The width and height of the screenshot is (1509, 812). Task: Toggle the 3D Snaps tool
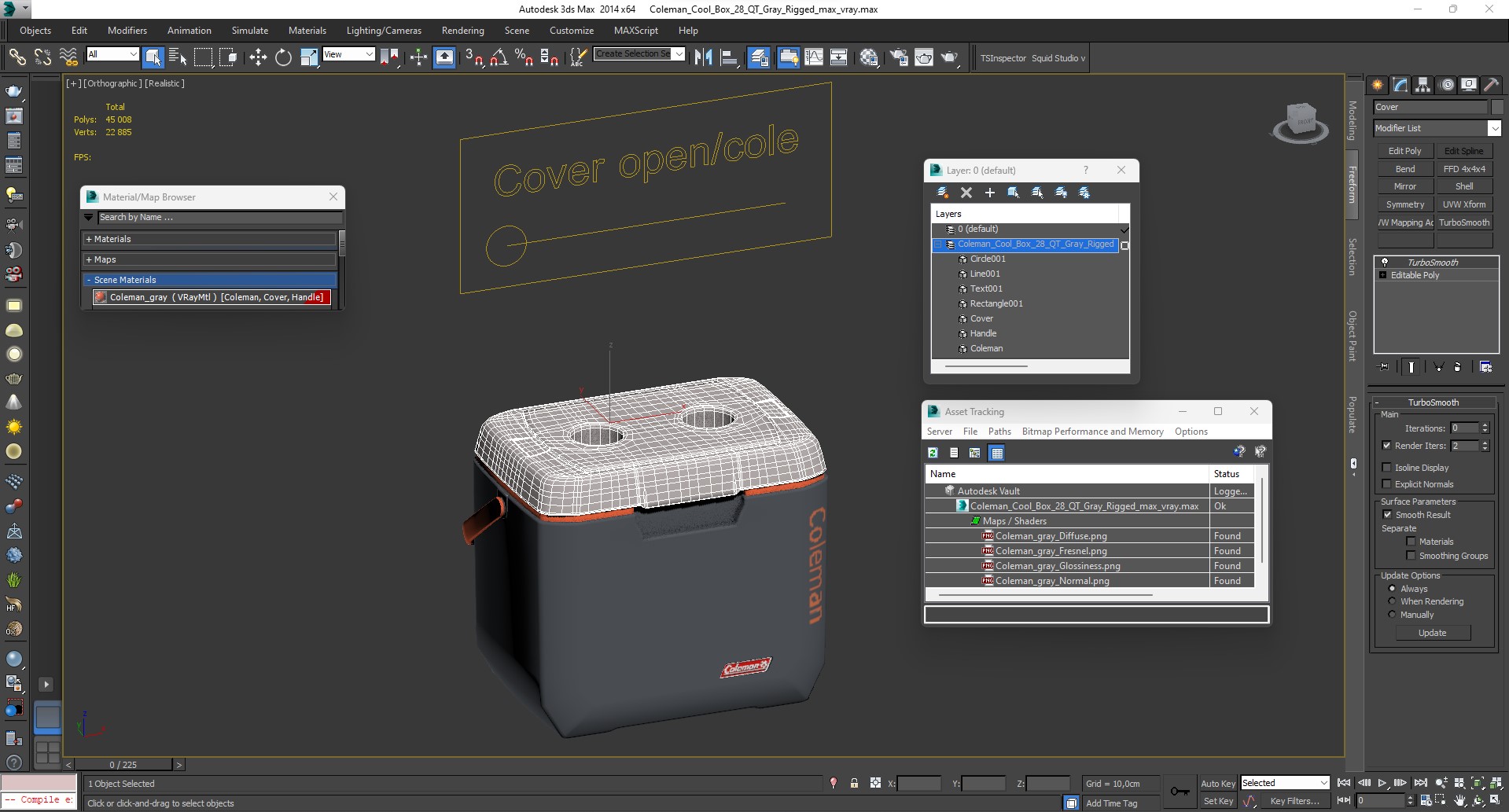point(473,57)
